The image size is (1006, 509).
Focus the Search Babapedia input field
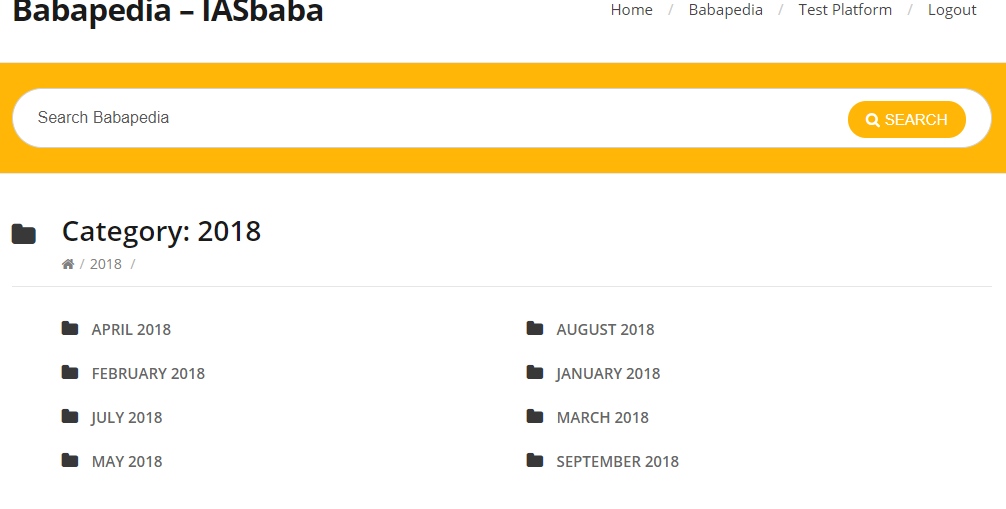[x=430, y=118]
